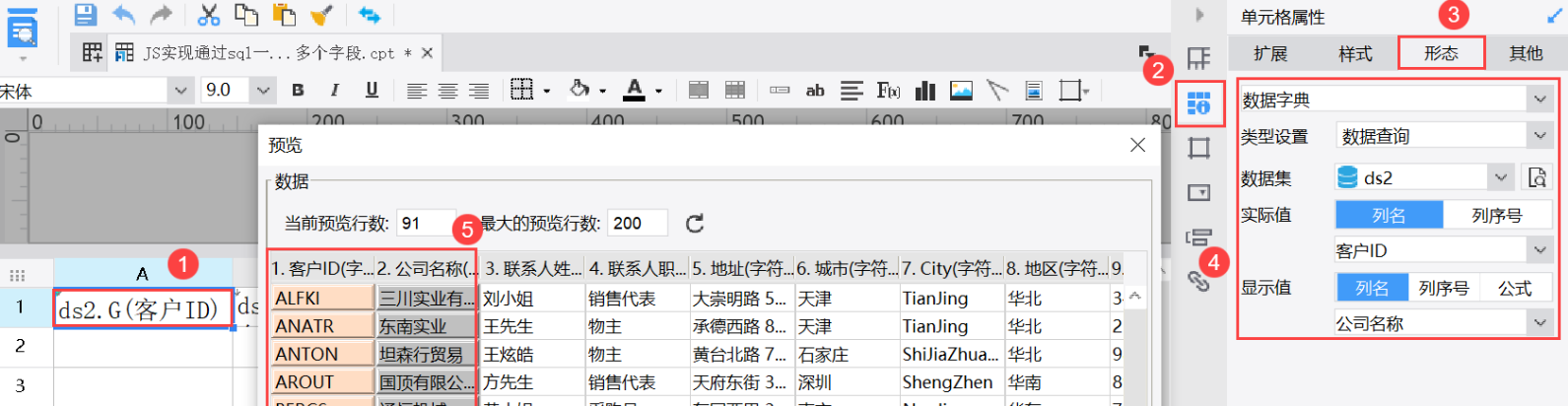Insert chart bar icon
This screenshot has width=1568, height=406.
tap(924, 91)
